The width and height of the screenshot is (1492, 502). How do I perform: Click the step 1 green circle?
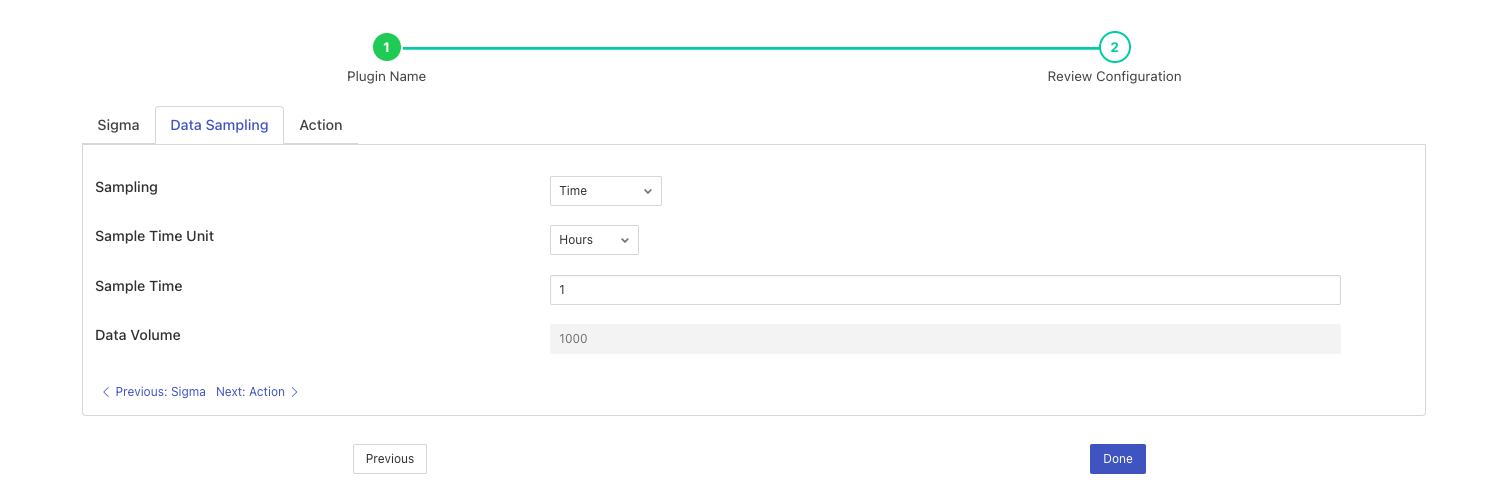(x=386, y=47)
